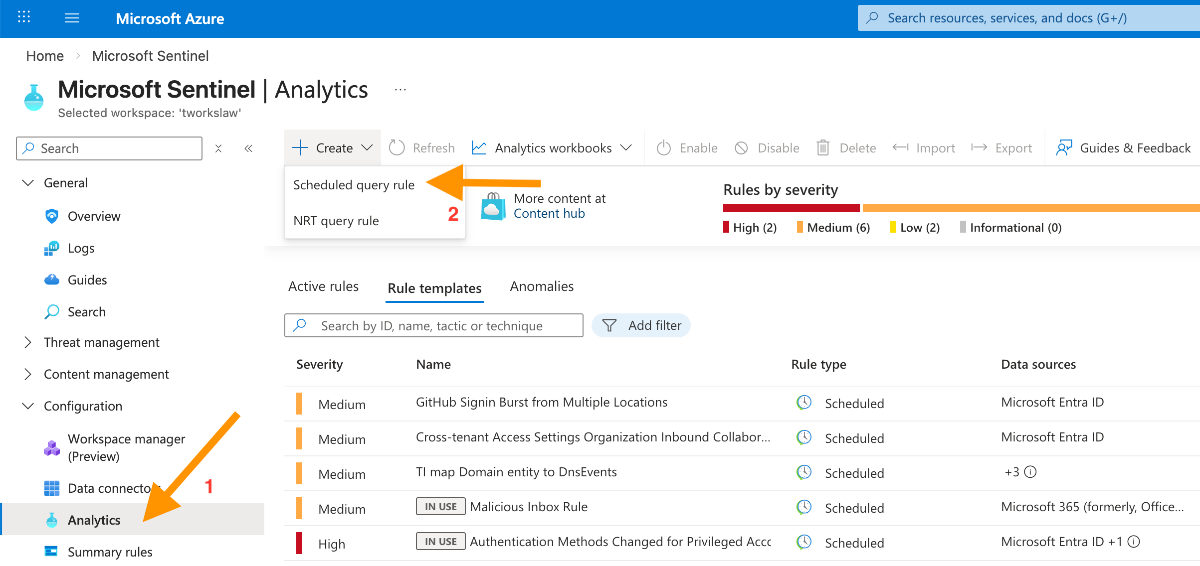Click the Enable toolbar button
1200x566 pixels.
[687, 148]
